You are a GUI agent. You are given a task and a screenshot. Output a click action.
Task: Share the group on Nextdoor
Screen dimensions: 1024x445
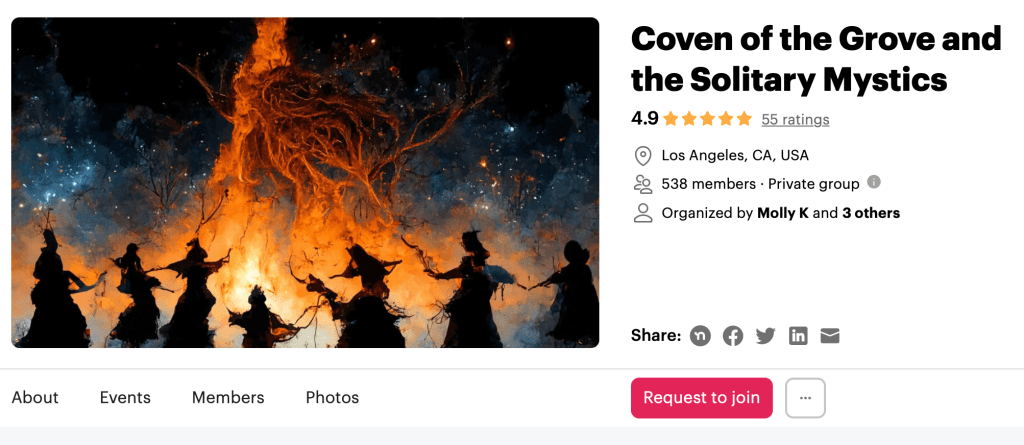point(701,336)
